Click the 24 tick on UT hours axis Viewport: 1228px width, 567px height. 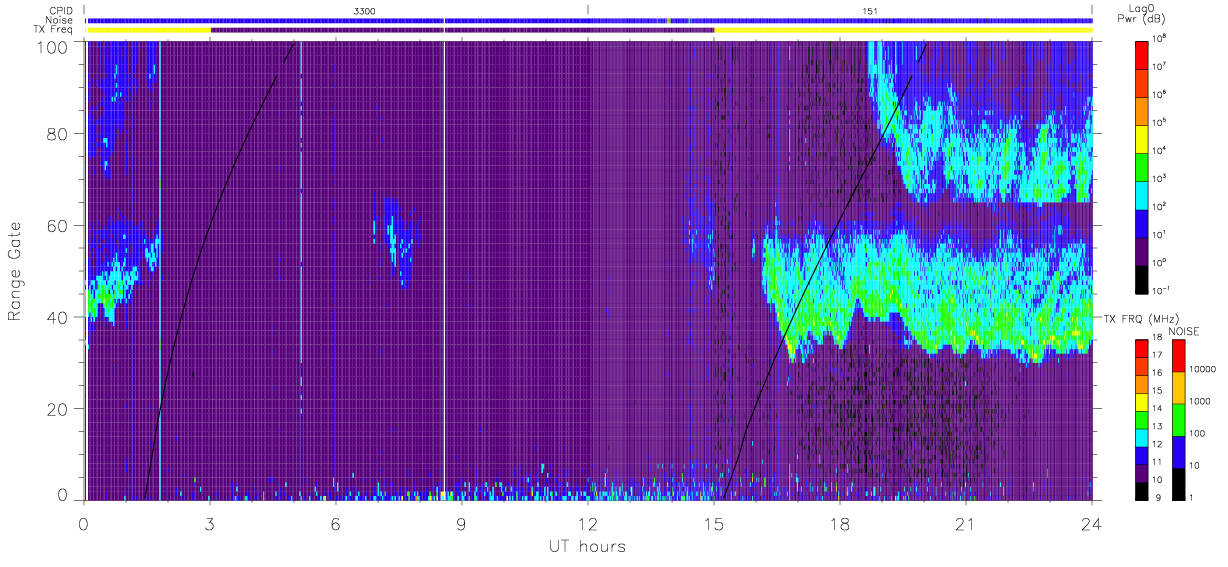(x=1091, y=524)
